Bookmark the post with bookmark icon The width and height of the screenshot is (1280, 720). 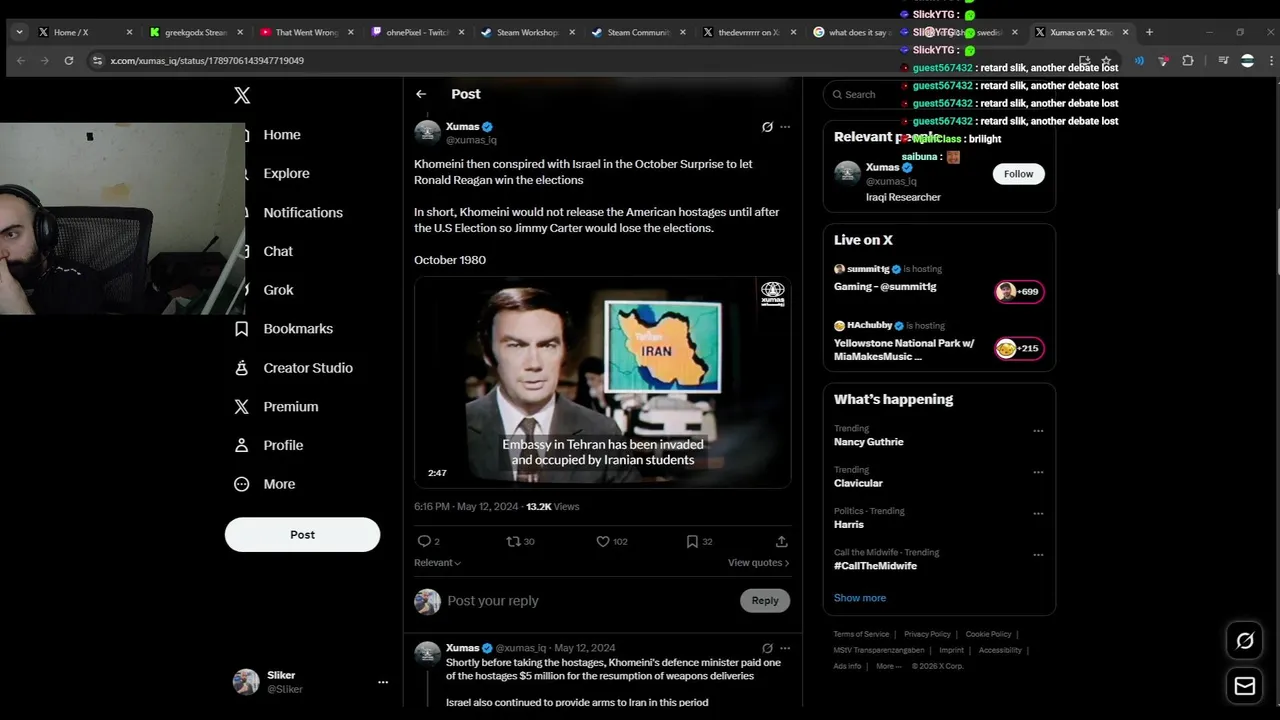(x=692, y=541)
